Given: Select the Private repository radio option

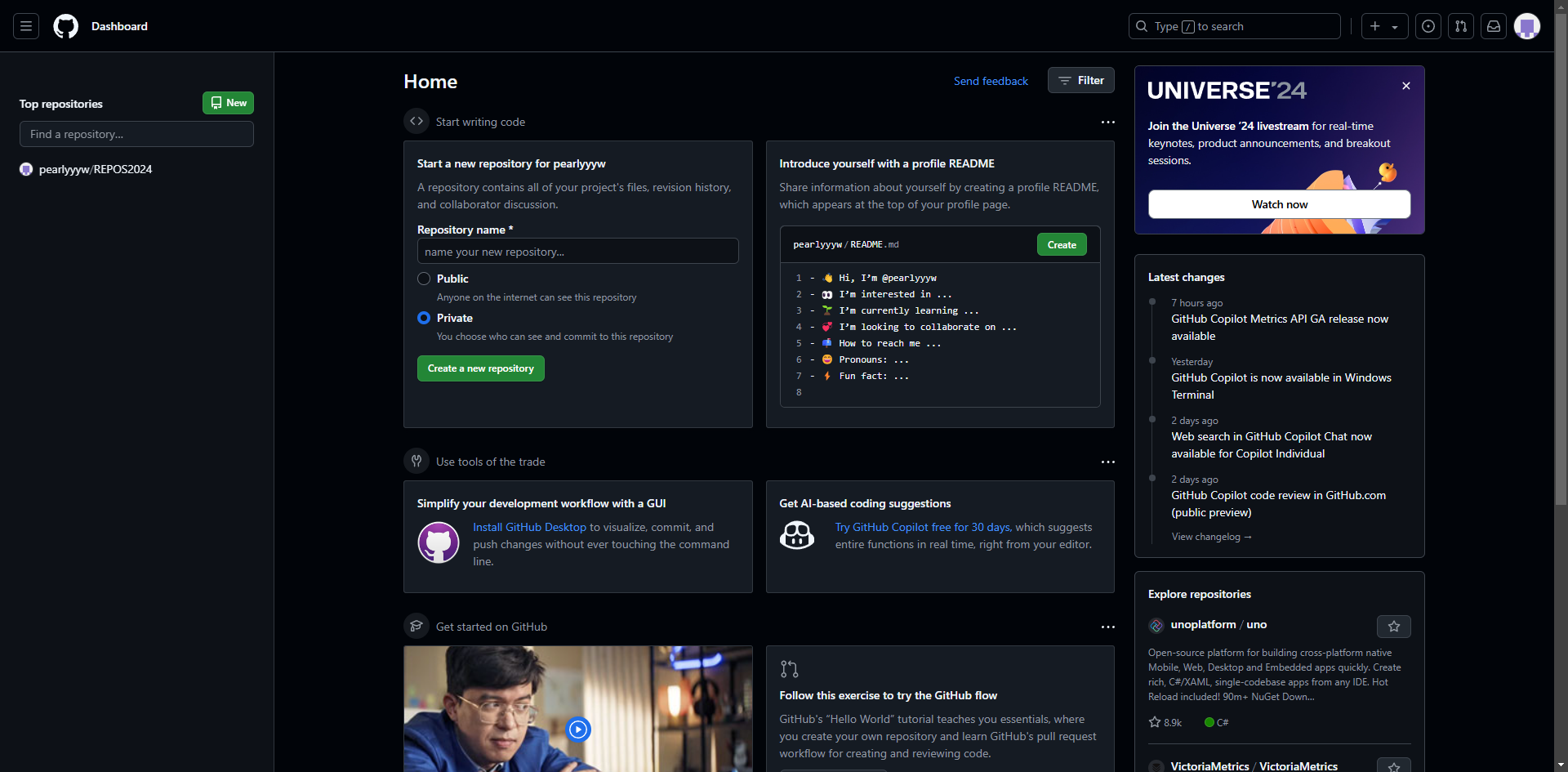Looking at the screenshot, I should tap(424, 318).
